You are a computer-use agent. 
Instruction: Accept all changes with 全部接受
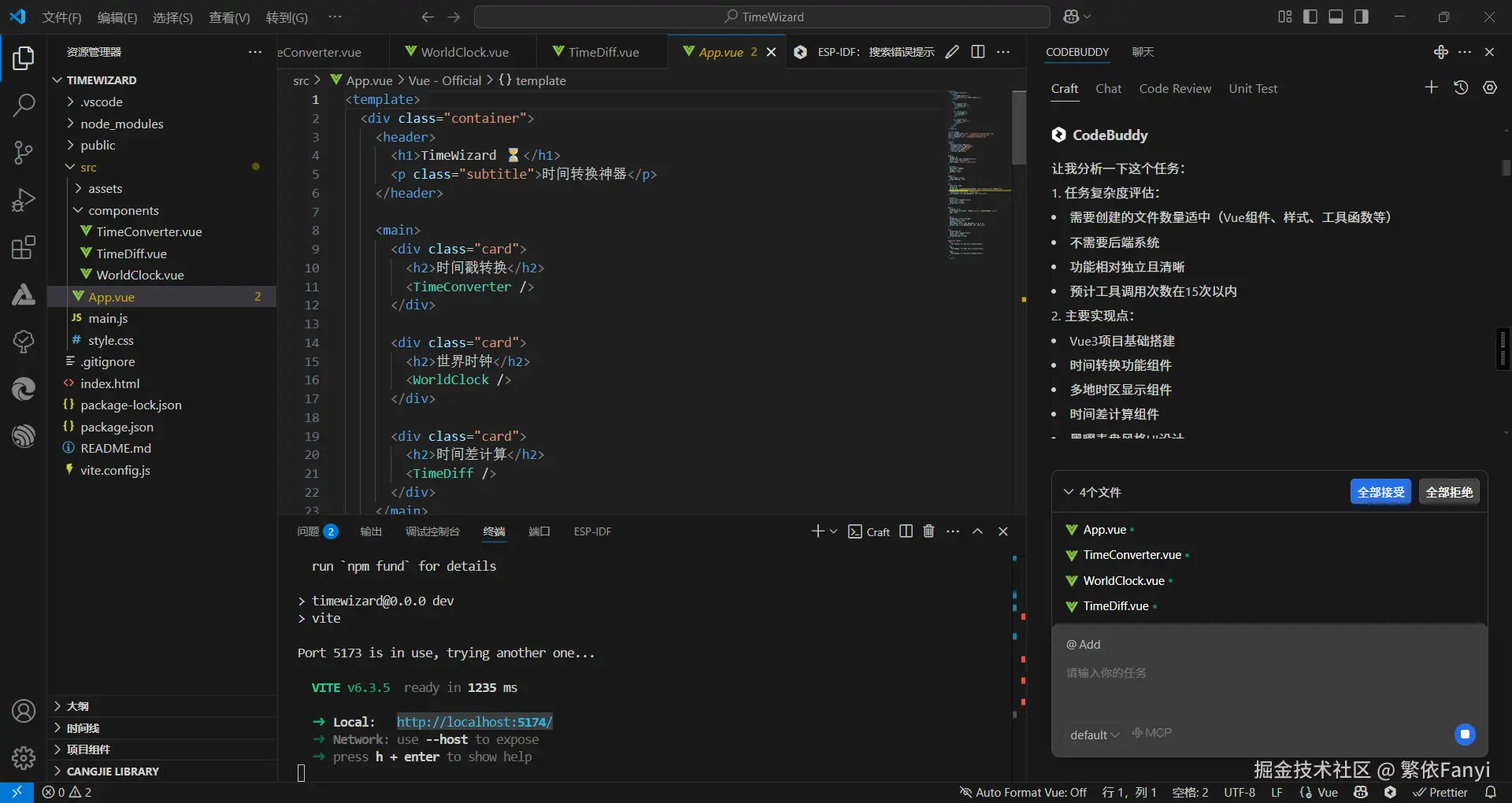(1380, 492)
